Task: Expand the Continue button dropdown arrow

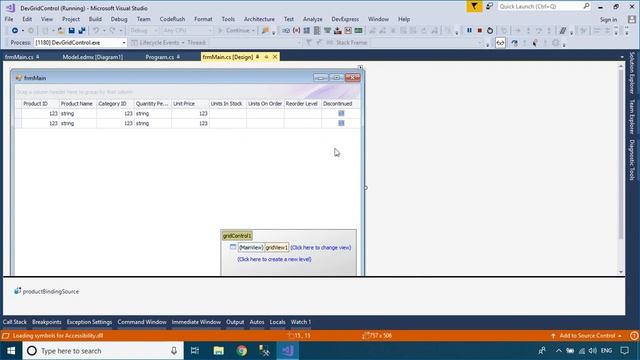Action: click(x=253, y=31)
